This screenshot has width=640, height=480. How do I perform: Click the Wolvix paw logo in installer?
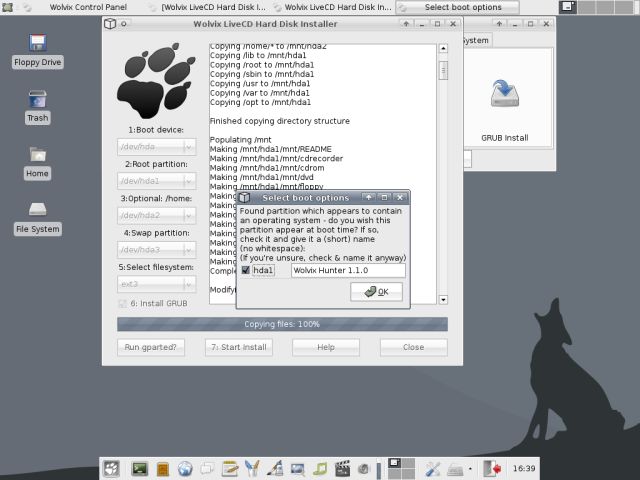[x=156, y=80]
